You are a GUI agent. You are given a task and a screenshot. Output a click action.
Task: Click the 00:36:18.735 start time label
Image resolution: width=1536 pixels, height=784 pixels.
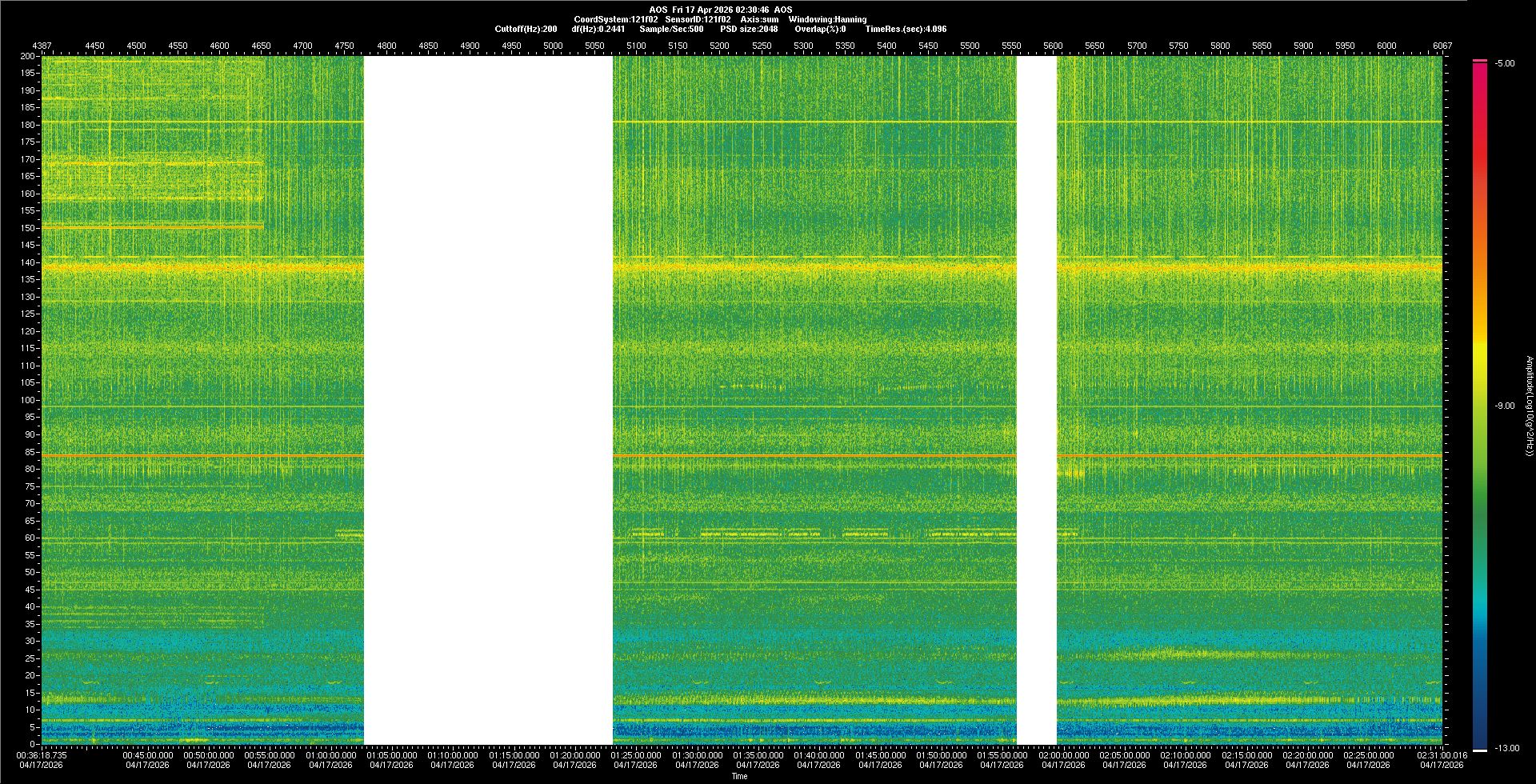(42, 755)
